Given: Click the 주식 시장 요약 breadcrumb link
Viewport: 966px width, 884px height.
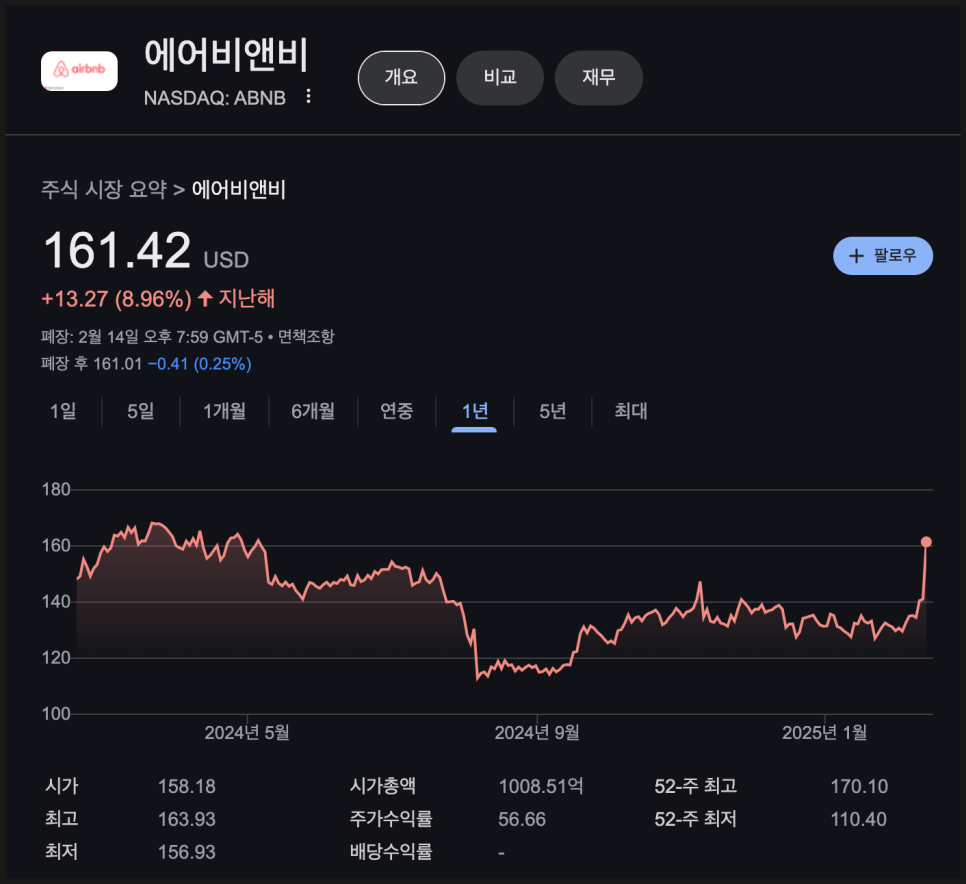Looking at the screenshot, I should (104, 189).
